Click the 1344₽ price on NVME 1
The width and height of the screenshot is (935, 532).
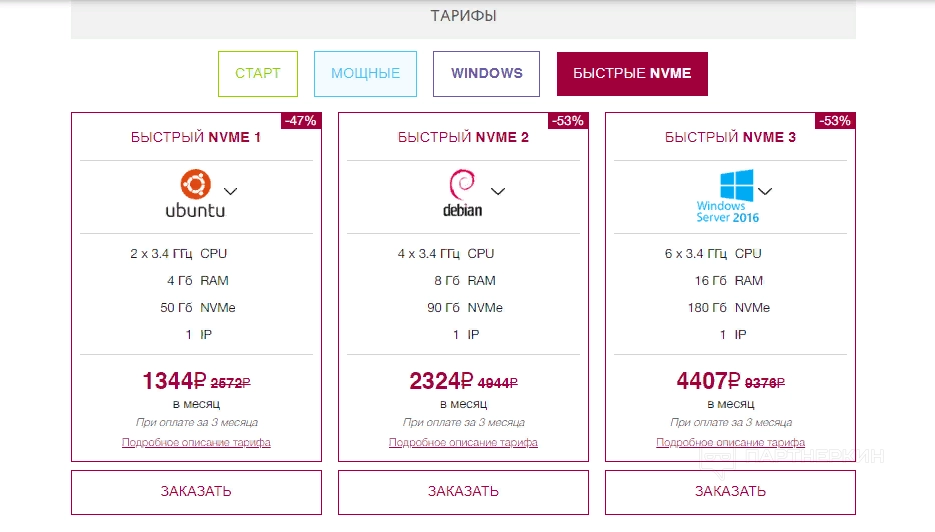tap(174, 381)
